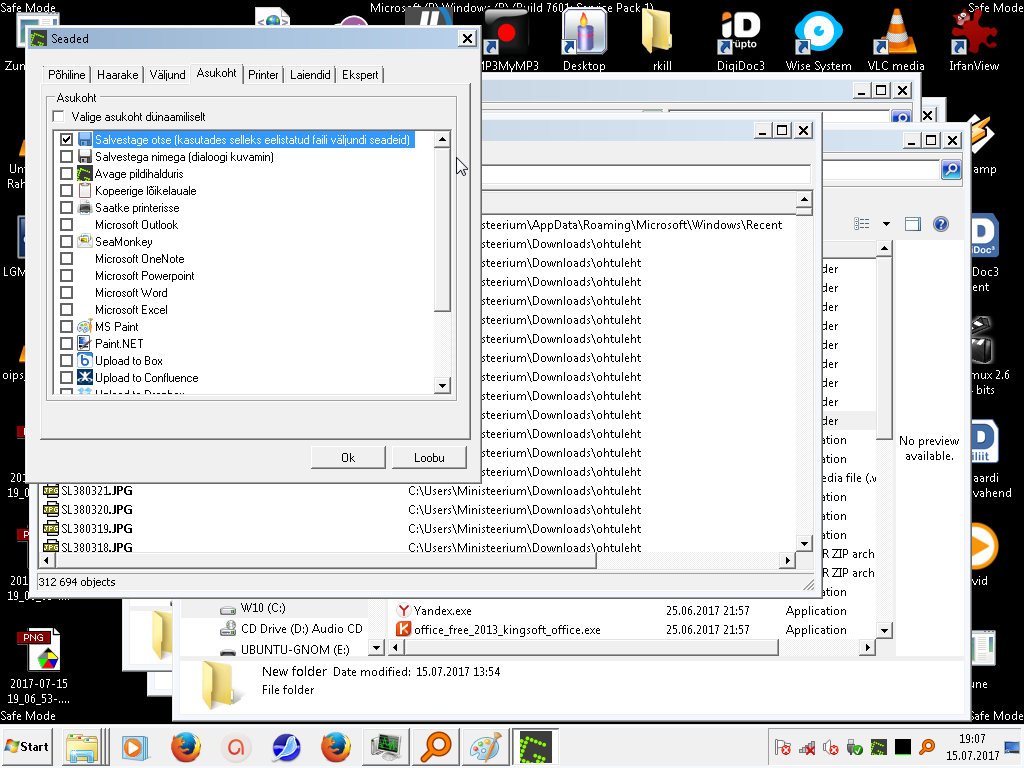Image resolution: width=1024 pixels, height=768 pixels.
Task: Open the view options dropdown arrow in Explorer
Action: (x=886, y=224)
